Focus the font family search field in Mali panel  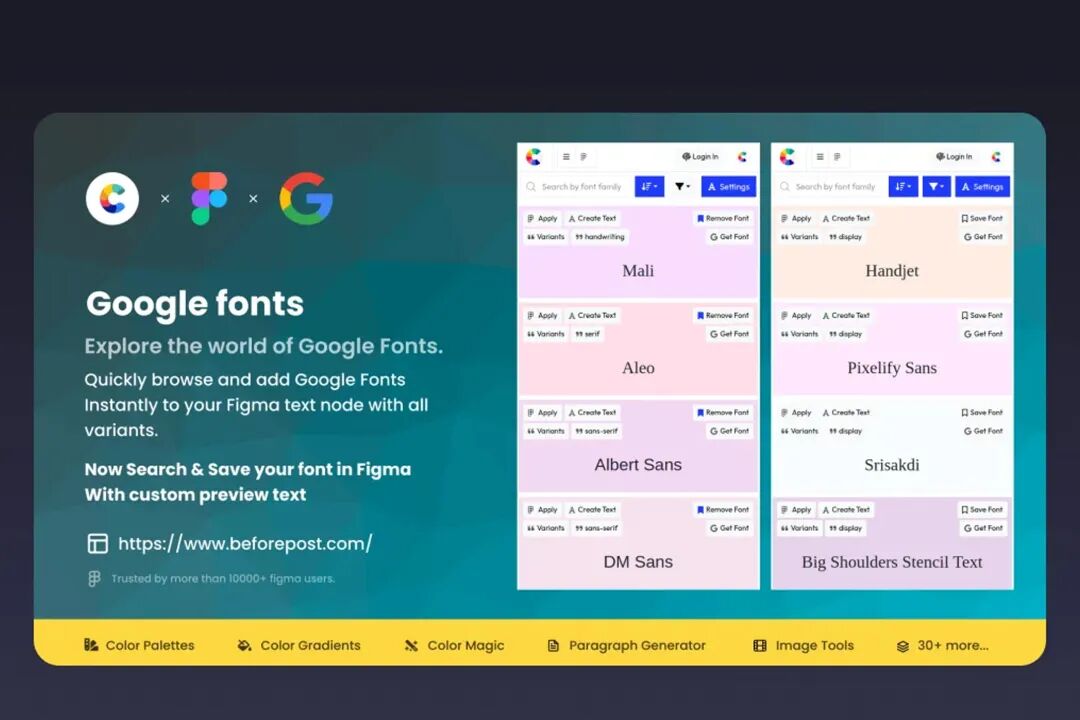[577, 187]
